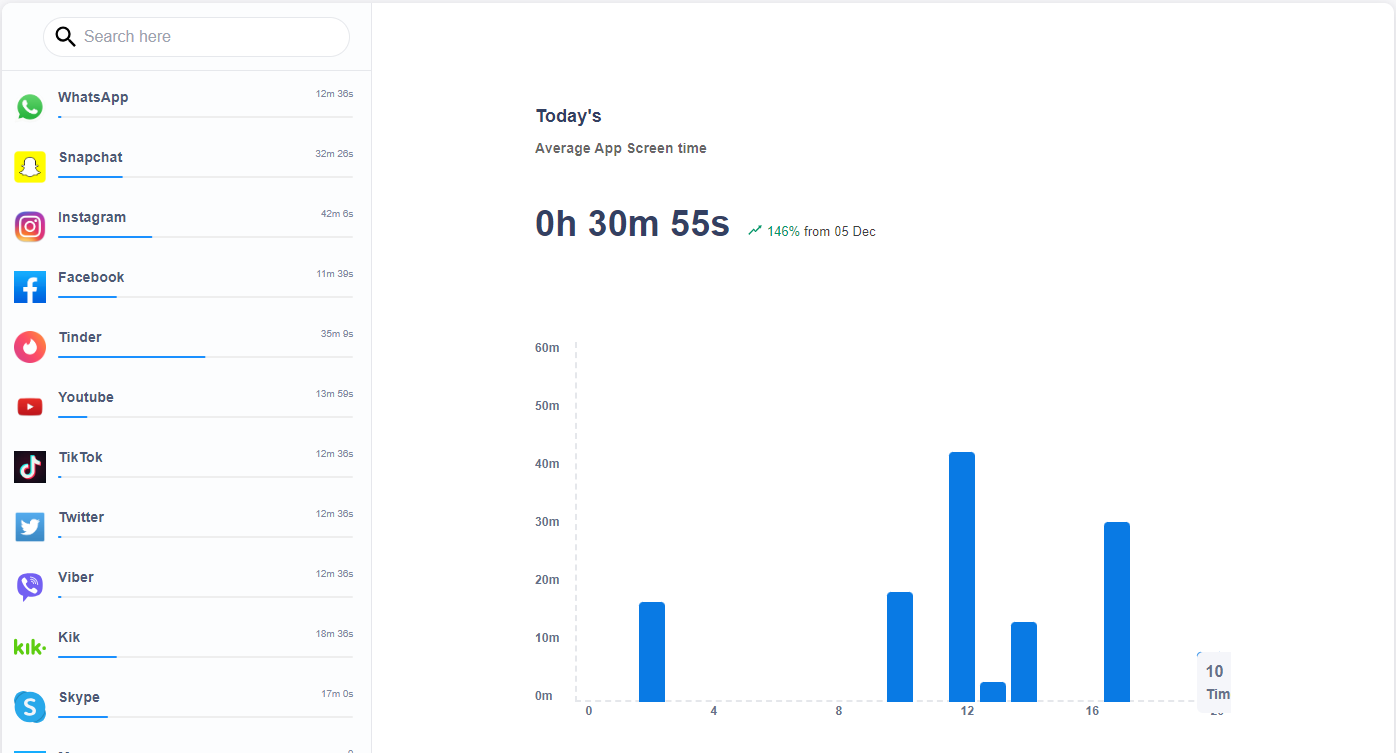The height and width of the screenshot is (753, 1396).
Task: Select the WhatsApp app icon
Action: pos(29,106)
